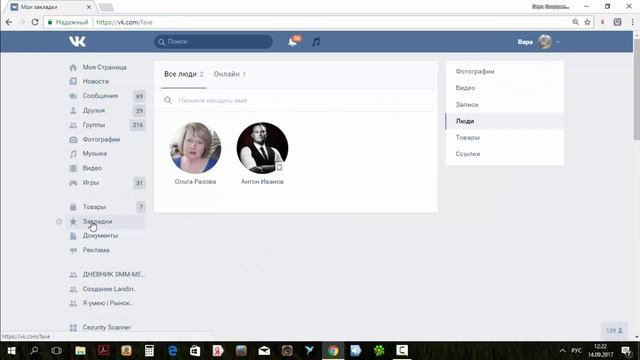
Task: Open the ДНЕВНИК SMM-МЕ... group link
Action: pyautogui.click(x=113, y=274)
